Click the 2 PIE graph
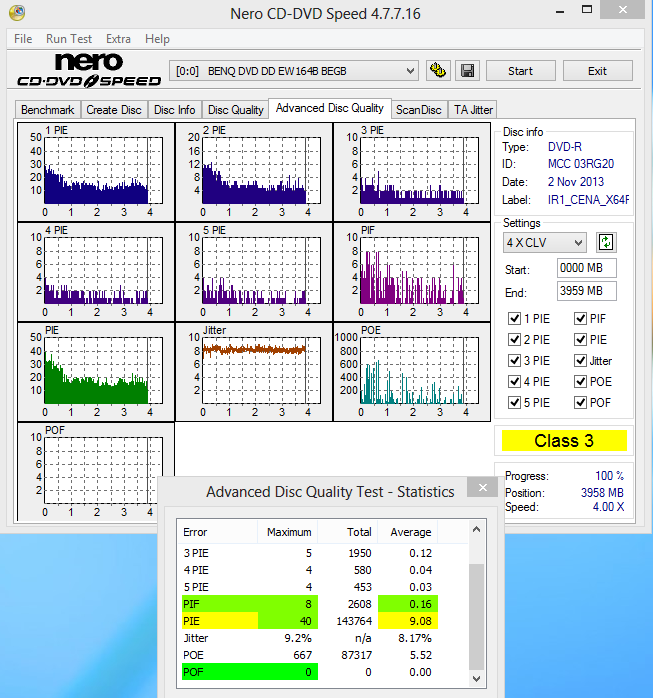The height and width of the screenshot is (698, 653). point(254,172)
